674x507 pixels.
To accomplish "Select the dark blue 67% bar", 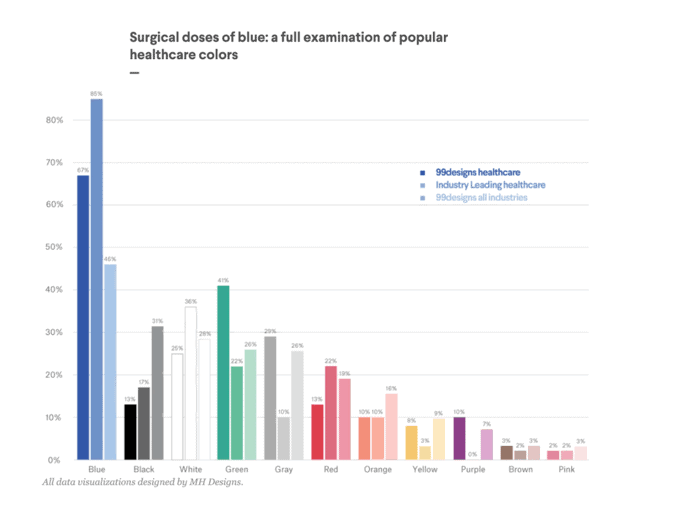I will click(x=83, y=318).
